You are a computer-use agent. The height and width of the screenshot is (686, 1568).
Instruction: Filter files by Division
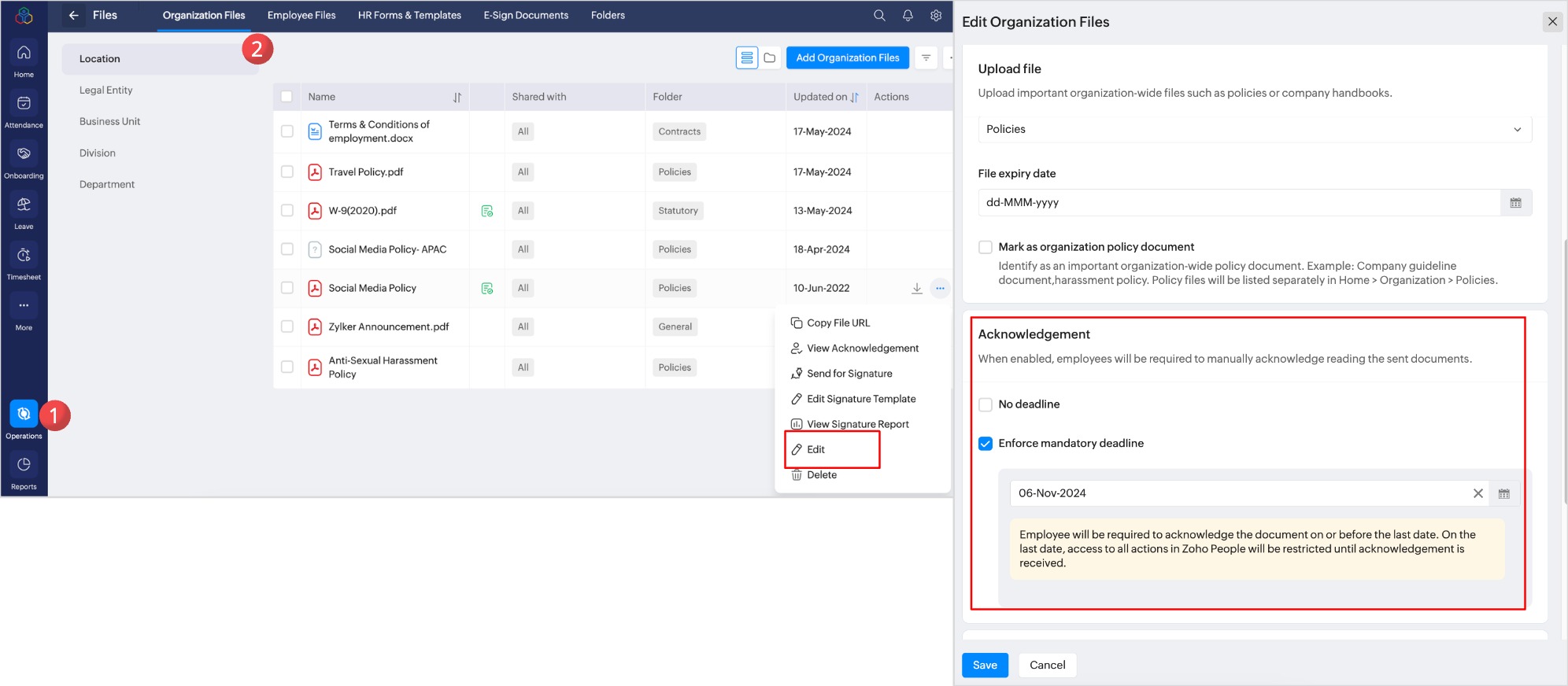tap(97, 153)
